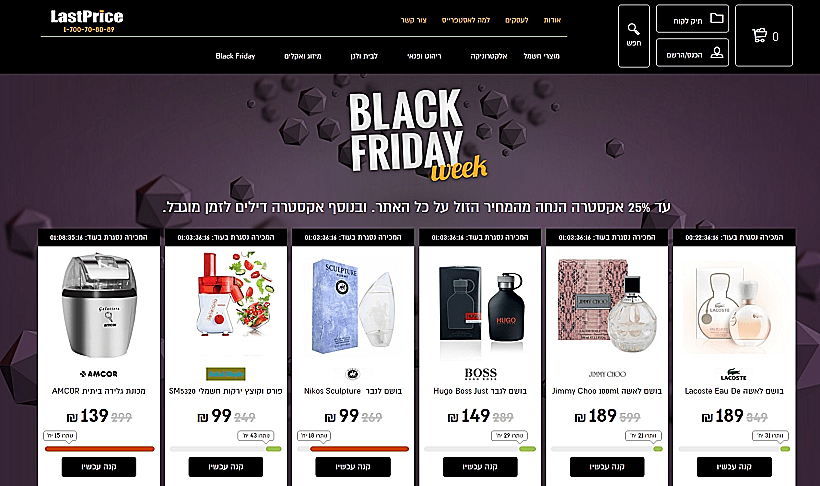Click the BOSS brand logo

click(x=480, y=374)
